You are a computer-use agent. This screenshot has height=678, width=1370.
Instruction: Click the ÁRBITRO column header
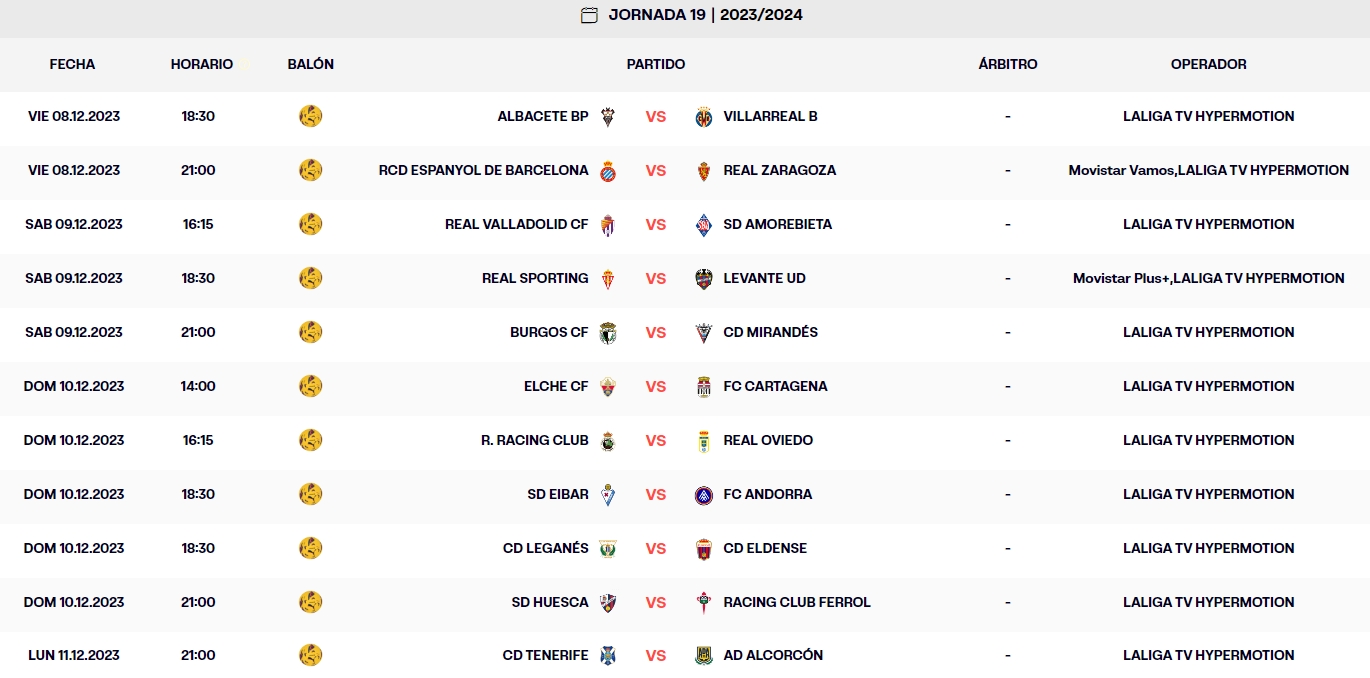tap(1007, 64)
